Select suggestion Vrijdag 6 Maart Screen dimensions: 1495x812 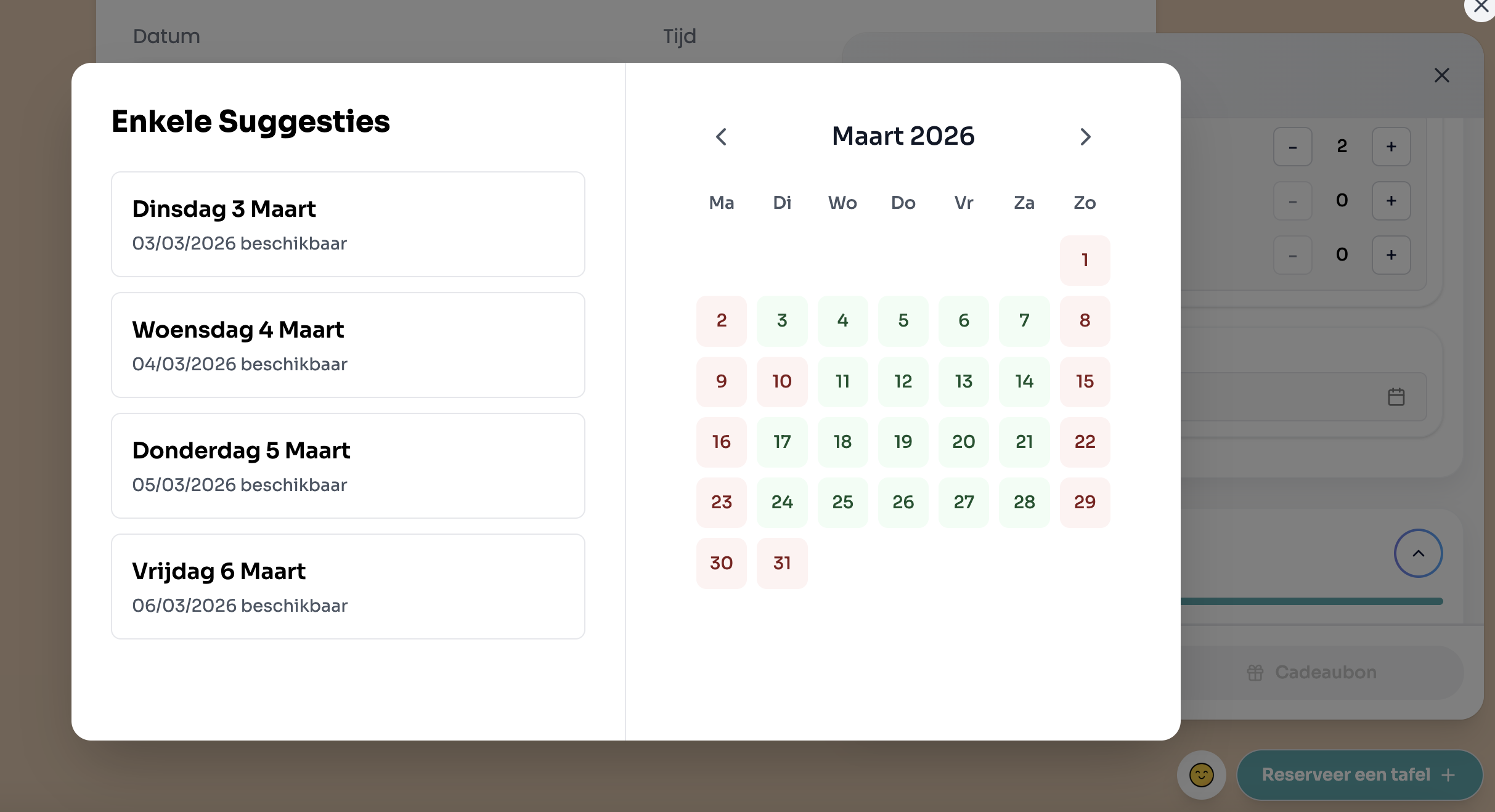click(348, 587)
